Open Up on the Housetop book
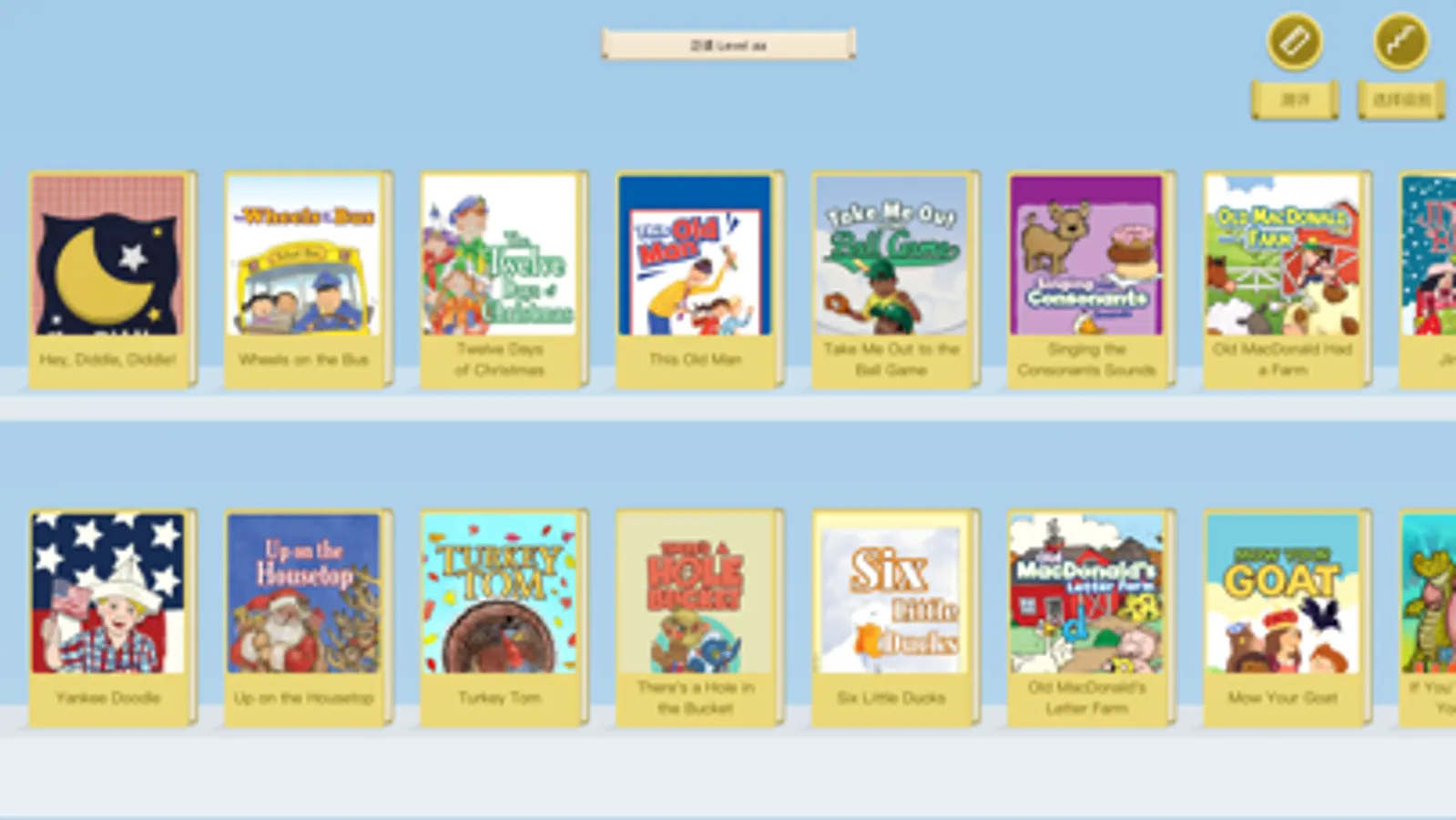The width and height of the screenshot is (1456, 820). pyautogui.click(x=309, y=618)
